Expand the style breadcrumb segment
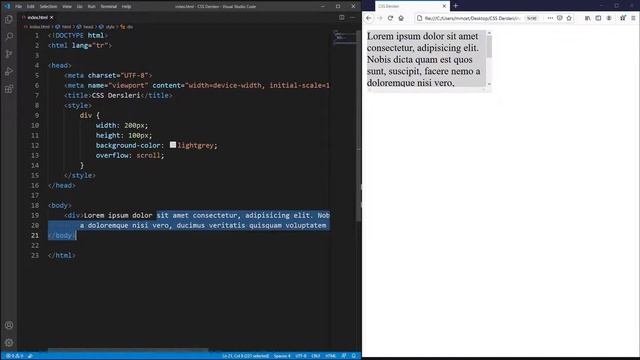 107,27
